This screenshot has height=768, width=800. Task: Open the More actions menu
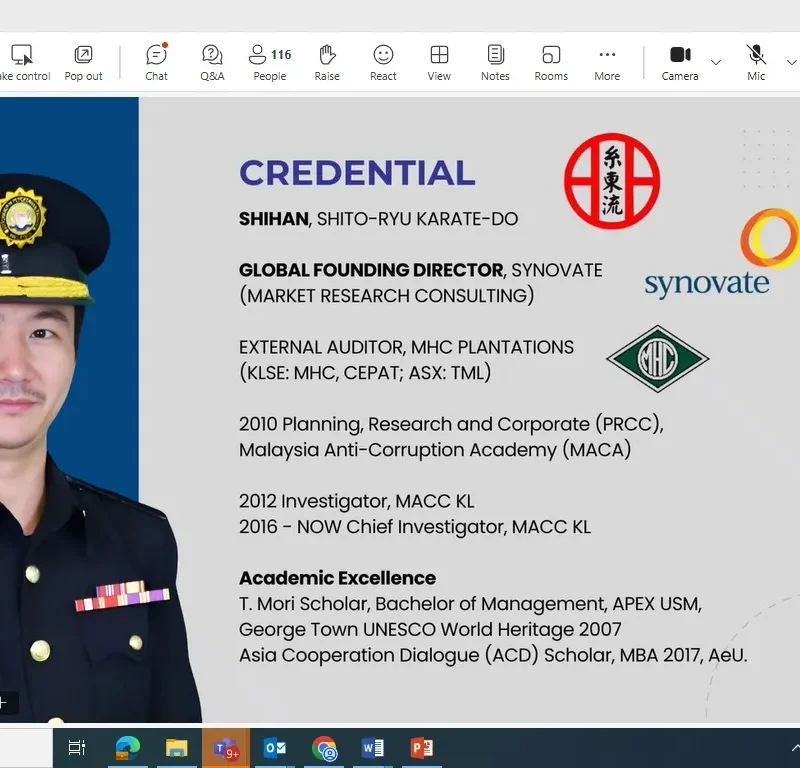[607, 63]
